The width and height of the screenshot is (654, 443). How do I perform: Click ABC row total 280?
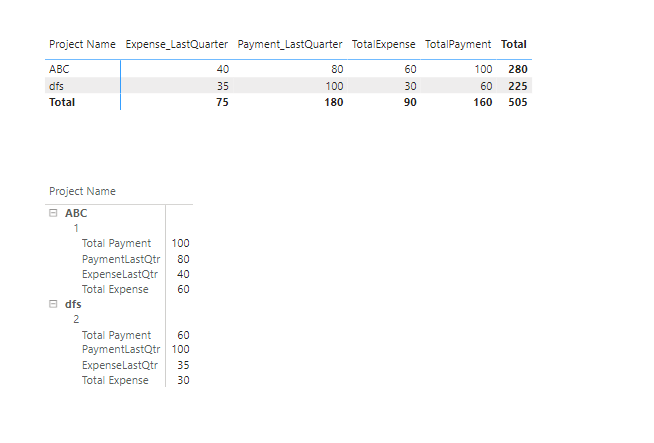(518, 69)
